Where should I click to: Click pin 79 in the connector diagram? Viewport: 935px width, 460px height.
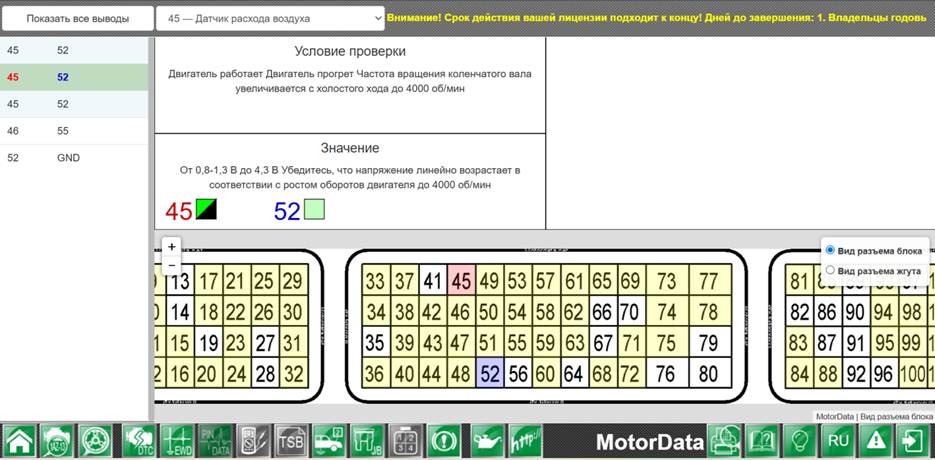(708, 342)
